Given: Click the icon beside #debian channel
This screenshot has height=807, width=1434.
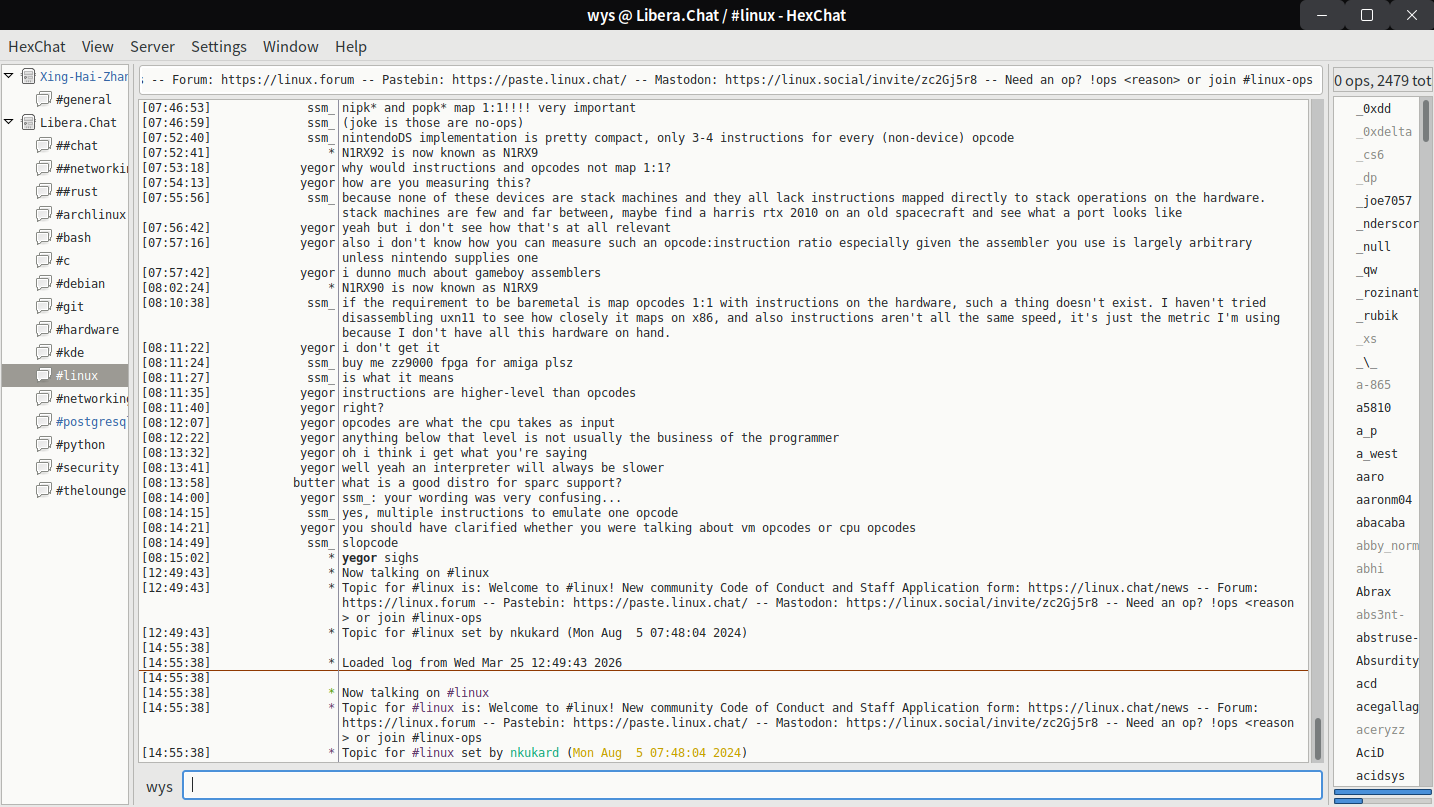Looking at the screenshot, I should 43,284.
